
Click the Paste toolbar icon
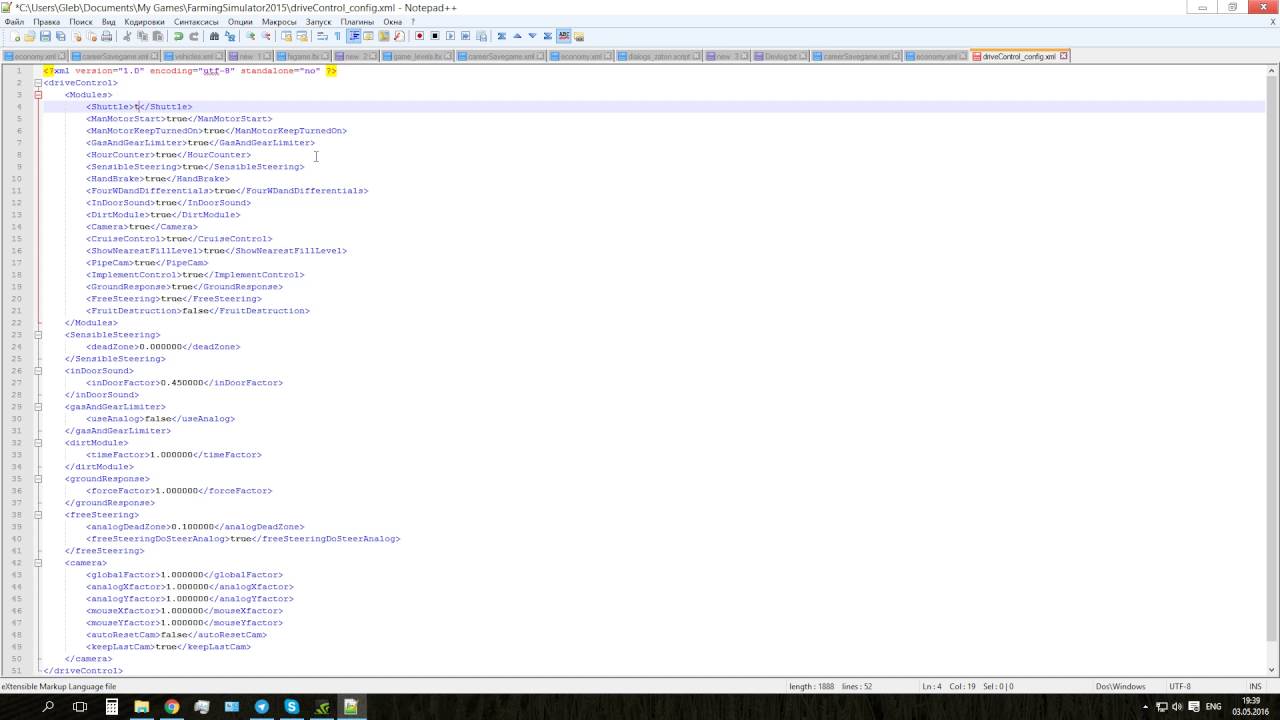click(157, 36)
